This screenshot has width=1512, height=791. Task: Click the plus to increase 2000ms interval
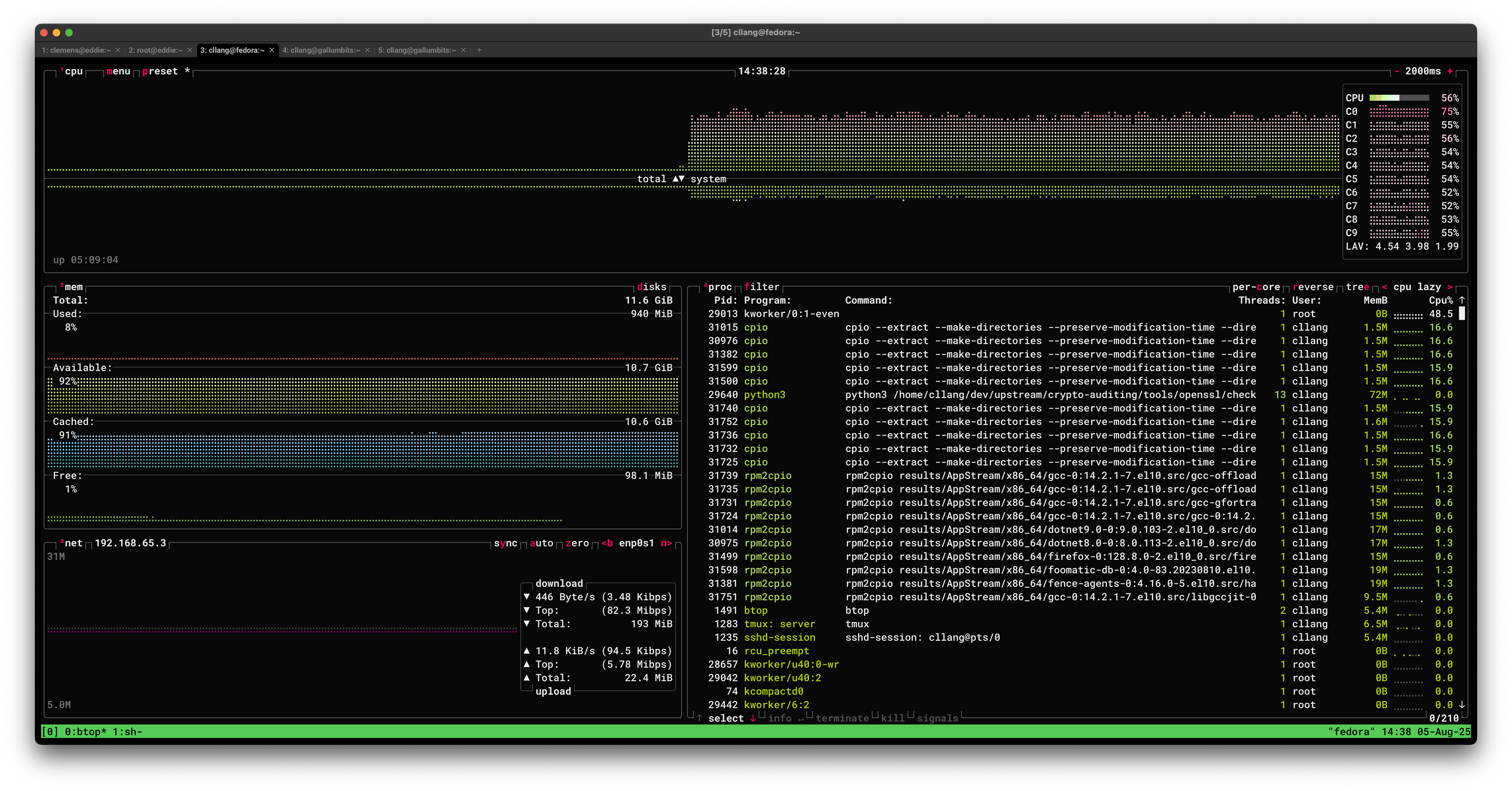pyautogui.click(x=1450, y=71)
